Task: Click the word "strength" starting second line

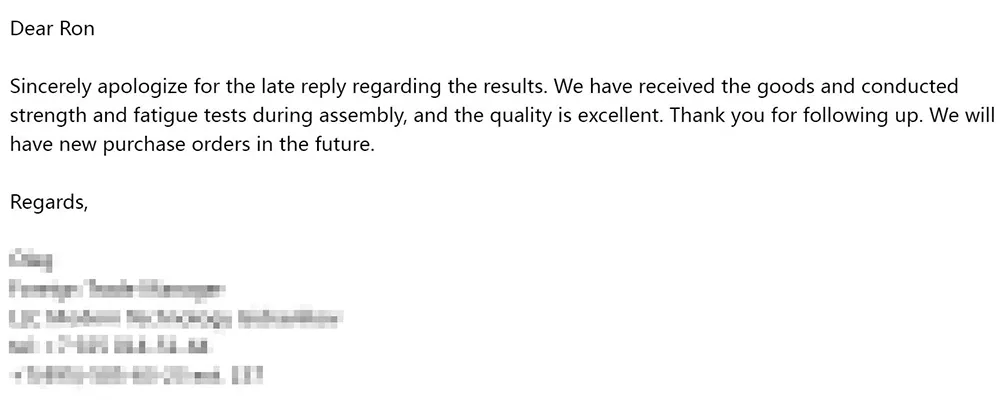Action: coord(46,116)
